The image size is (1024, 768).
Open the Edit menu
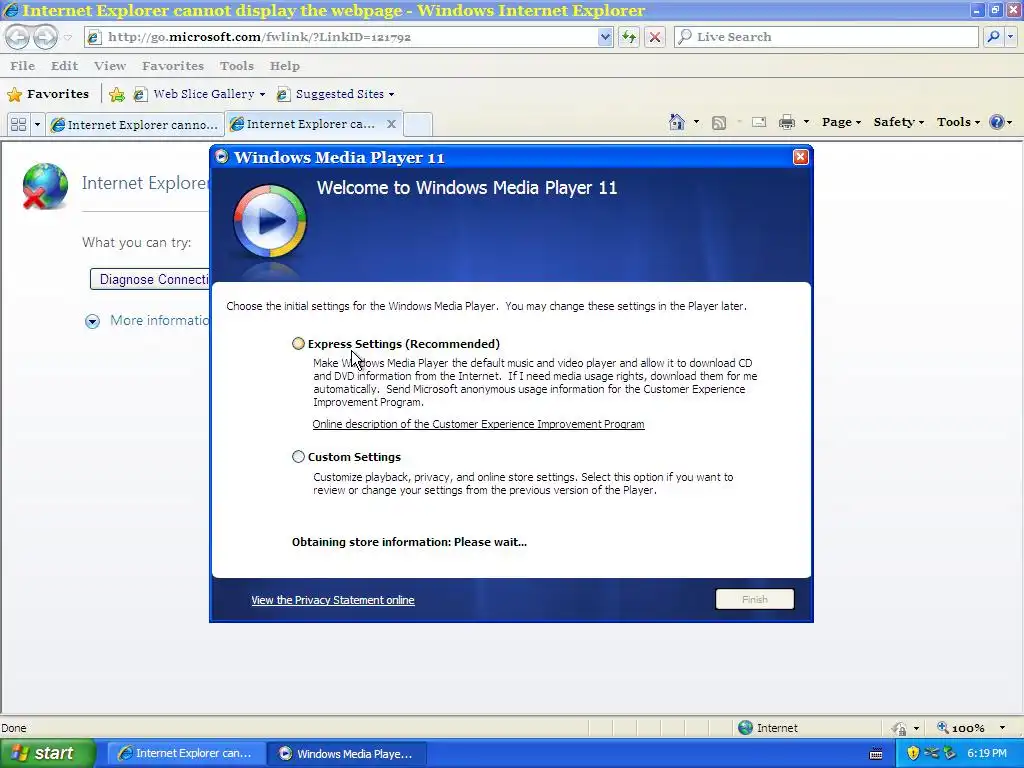point(64,66)
